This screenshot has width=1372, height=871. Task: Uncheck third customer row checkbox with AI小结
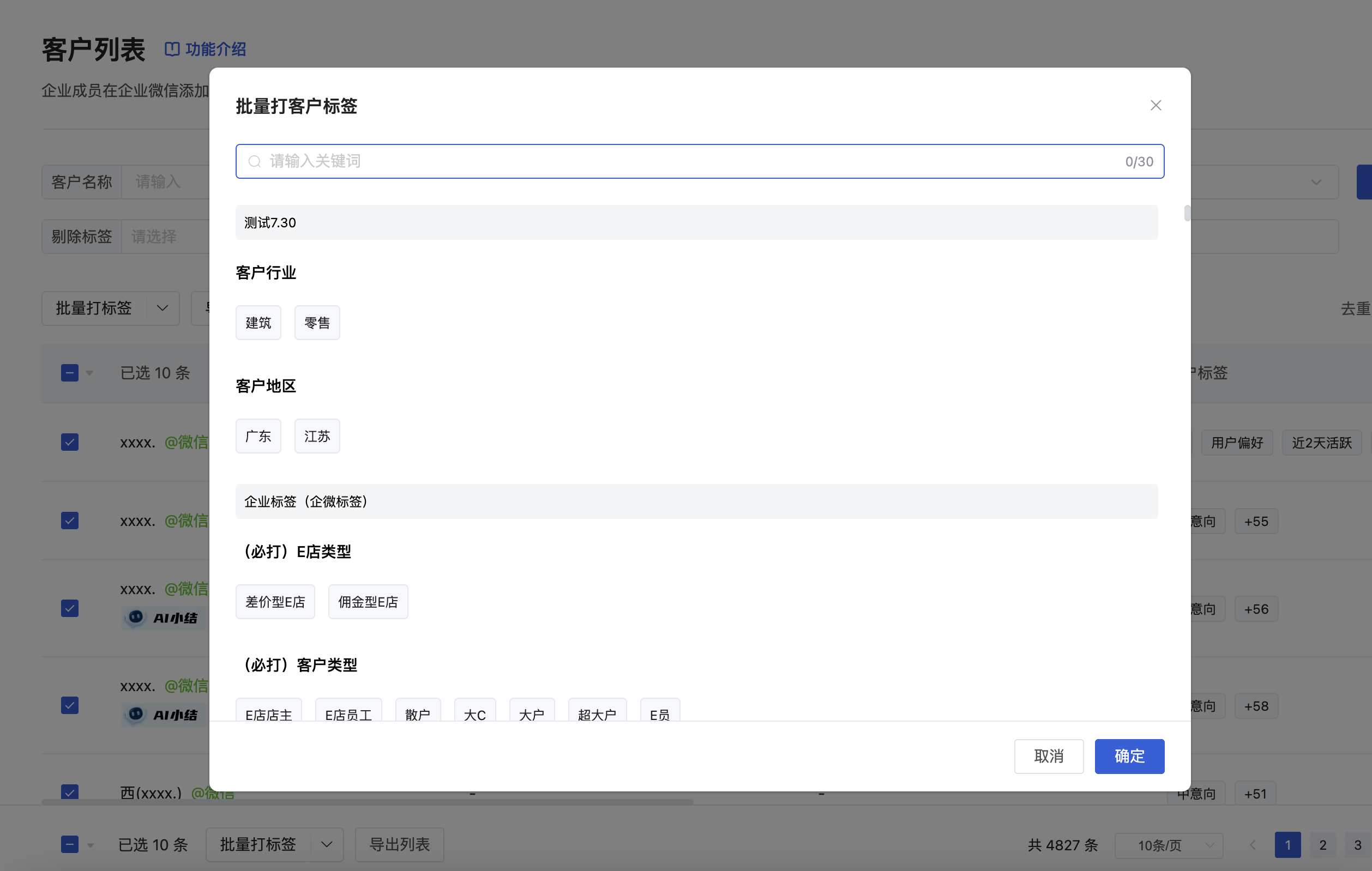coord(69,608)
